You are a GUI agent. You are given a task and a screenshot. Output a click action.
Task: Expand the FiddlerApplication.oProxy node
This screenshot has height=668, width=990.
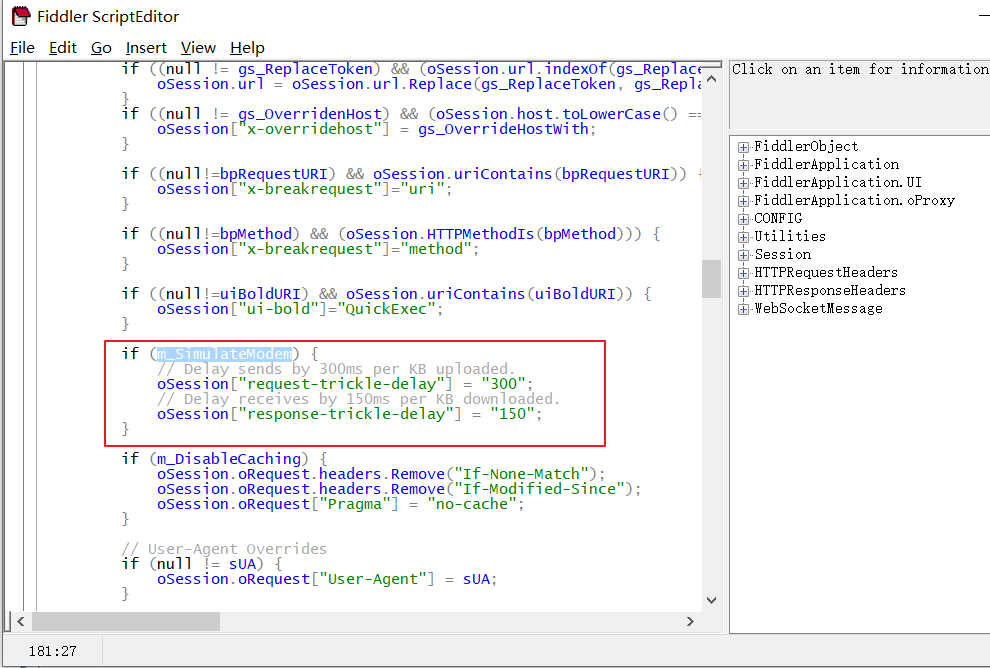tap(743, 201)
